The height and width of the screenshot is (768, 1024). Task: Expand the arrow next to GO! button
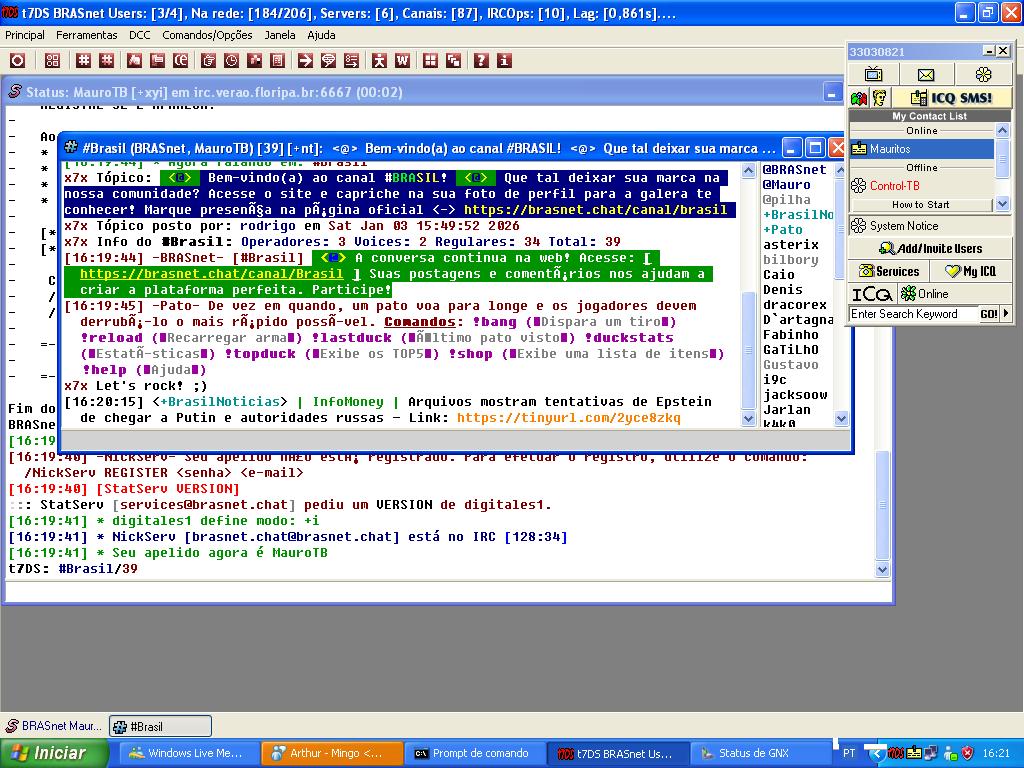coord(1005,314)
